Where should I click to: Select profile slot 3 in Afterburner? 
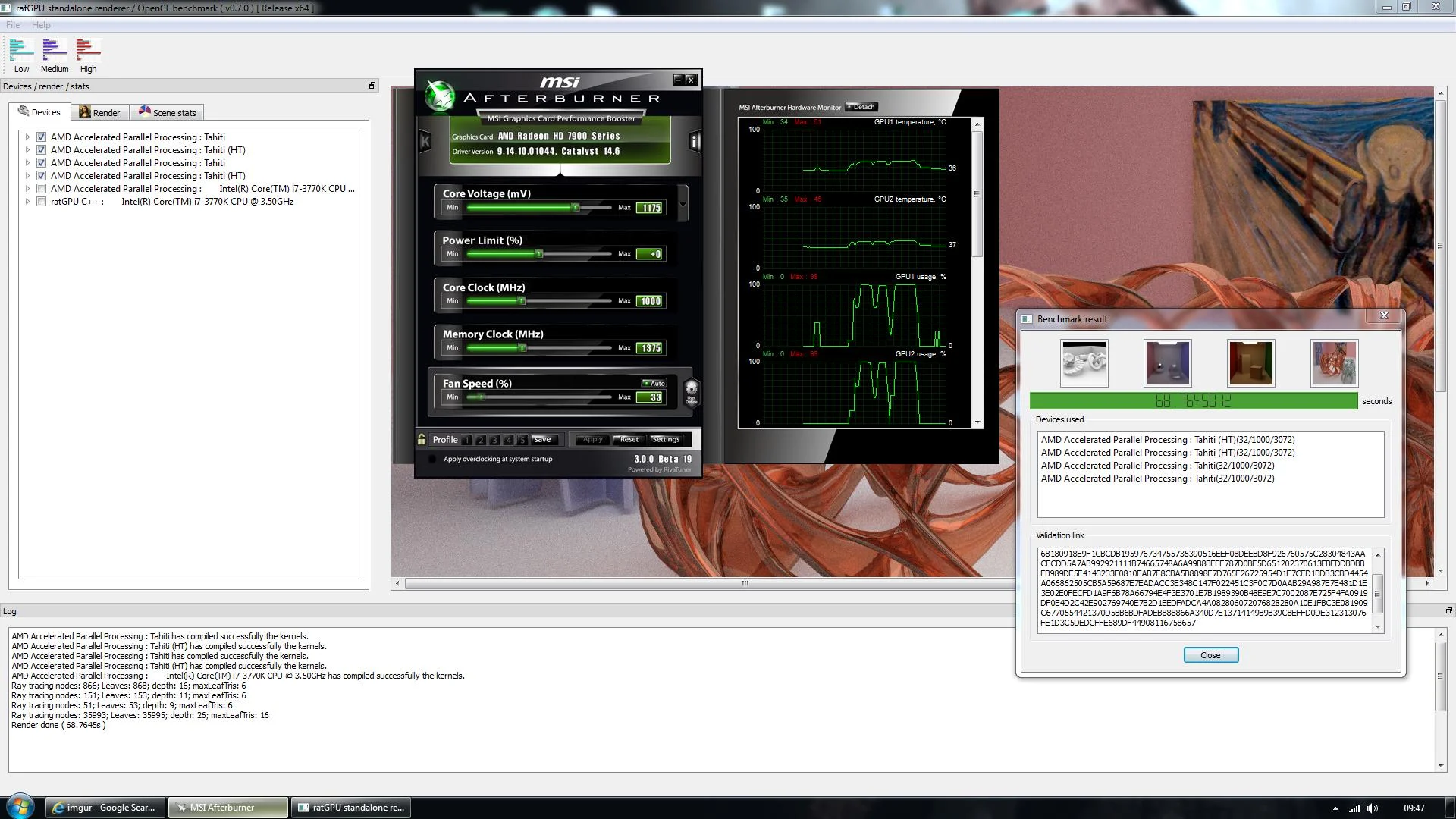coord(494,440)
